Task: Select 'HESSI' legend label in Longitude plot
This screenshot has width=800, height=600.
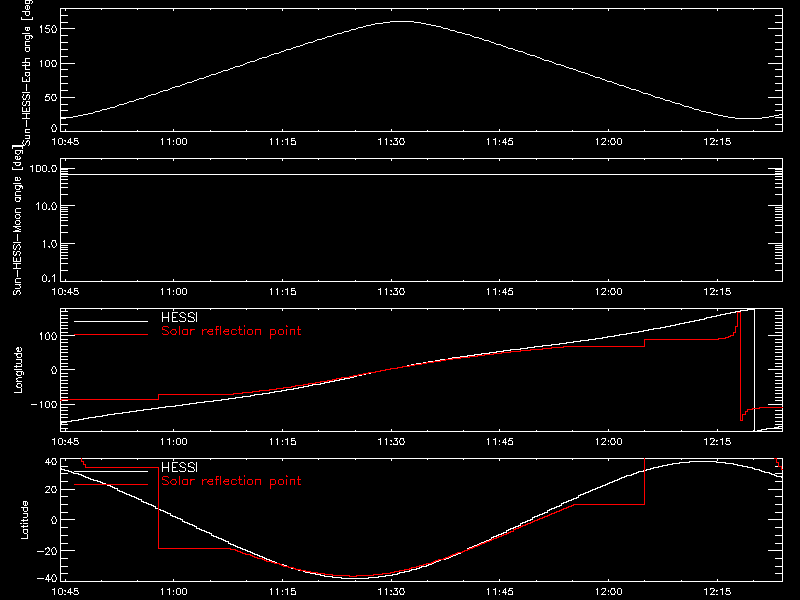Action: point(179,317)
